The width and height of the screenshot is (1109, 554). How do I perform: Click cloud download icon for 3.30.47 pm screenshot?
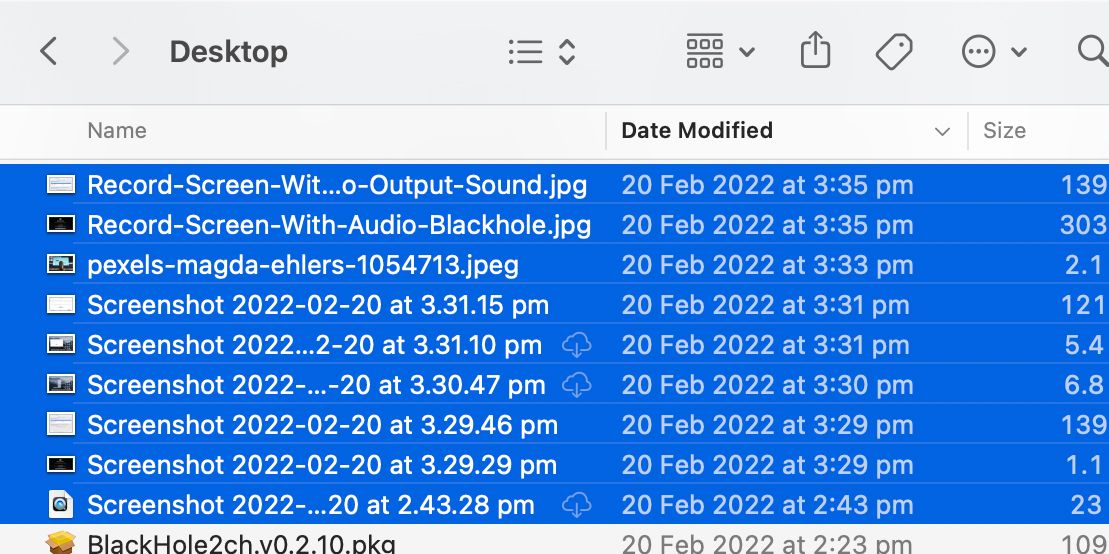[576, 385]
